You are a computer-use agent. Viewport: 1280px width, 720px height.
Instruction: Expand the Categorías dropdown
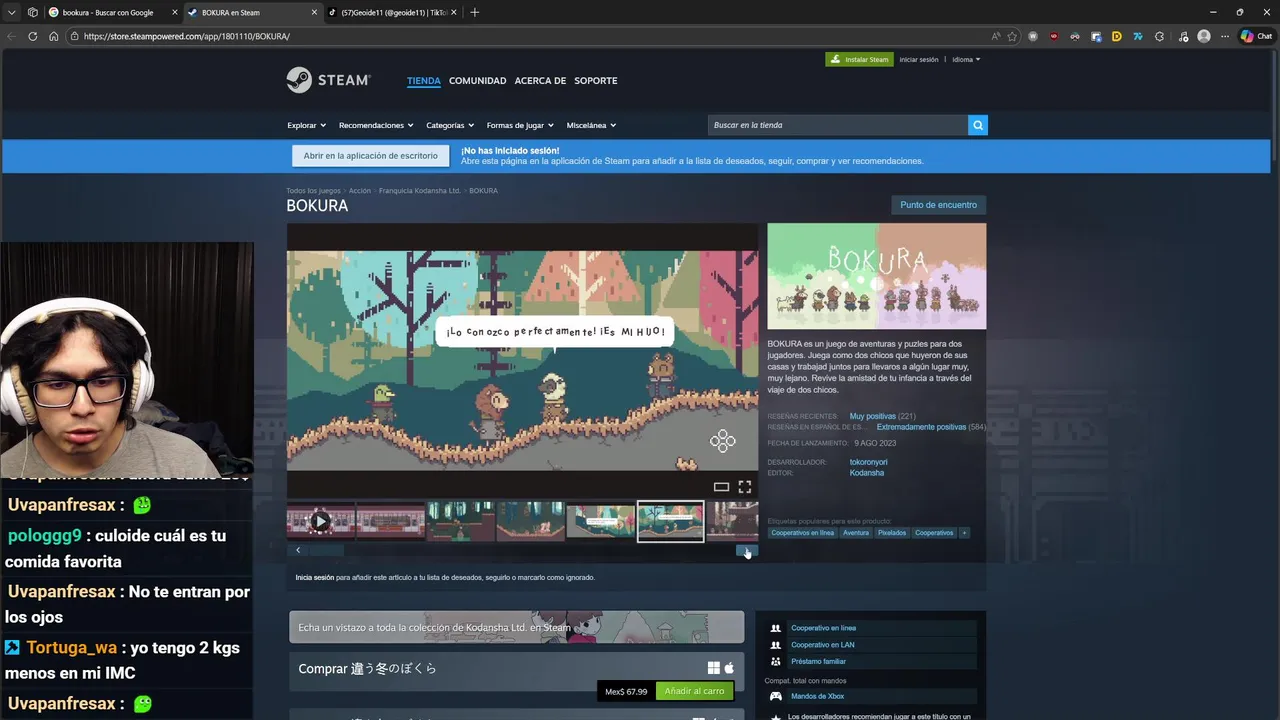(450, 125)
